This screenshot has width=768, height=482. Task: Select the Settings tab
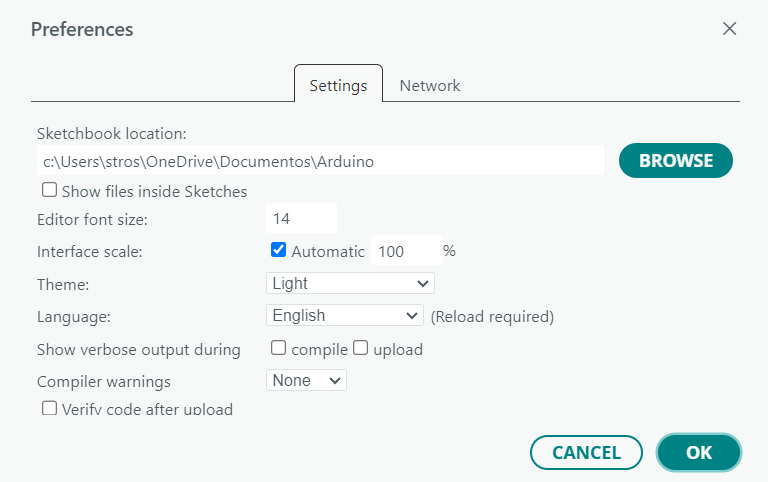(x=338, y=85)
